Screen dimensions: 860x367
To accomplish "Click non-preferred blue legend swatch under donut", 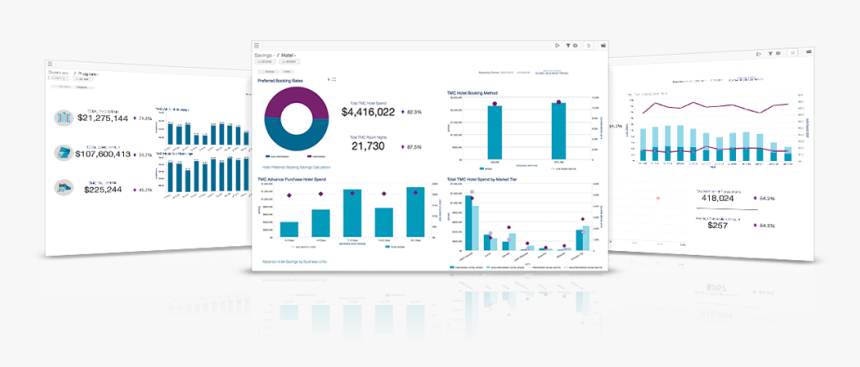I will pos(268,156).
